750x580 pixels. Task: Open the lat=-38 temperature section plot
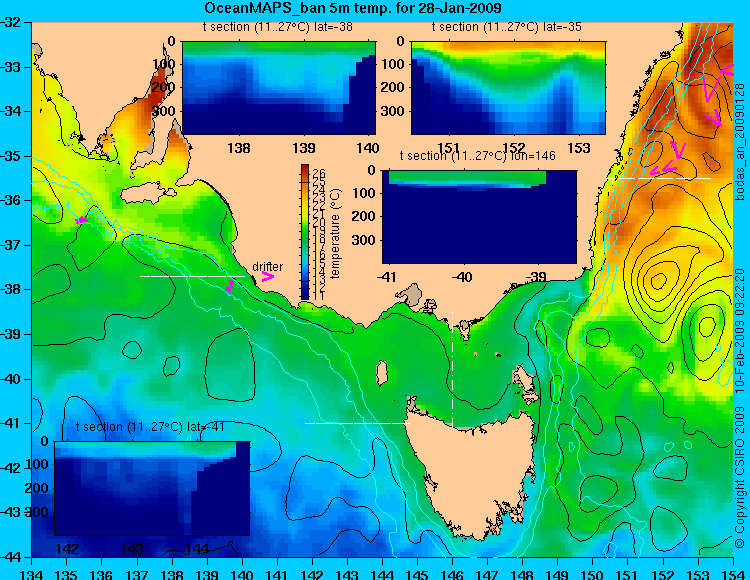[x=279, y=88]
